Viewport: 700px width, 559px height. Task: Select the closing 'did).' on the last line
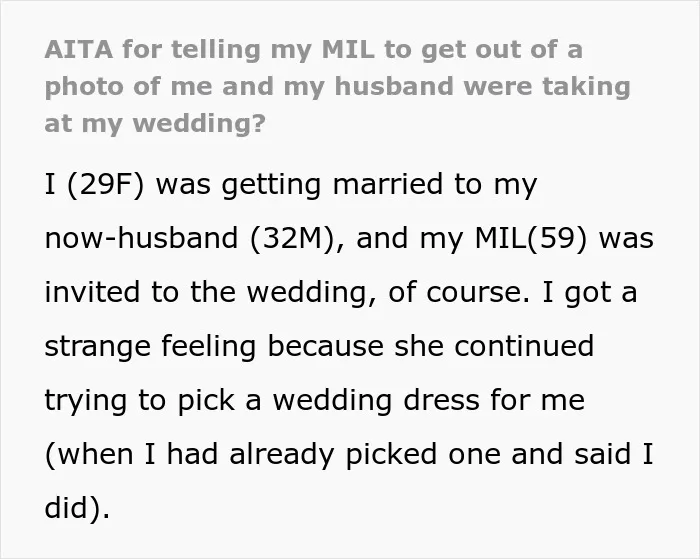tap(77, 509)
